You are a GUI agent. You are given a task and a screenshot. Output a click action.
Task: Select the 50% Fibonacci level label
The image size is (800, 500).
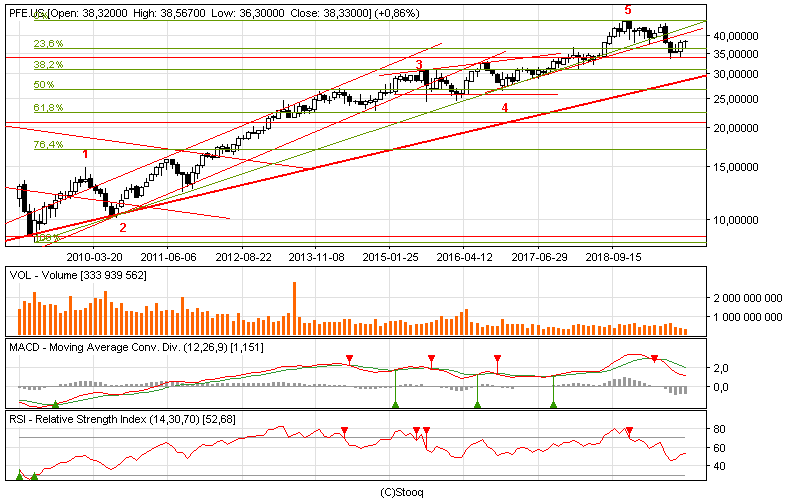44,85
